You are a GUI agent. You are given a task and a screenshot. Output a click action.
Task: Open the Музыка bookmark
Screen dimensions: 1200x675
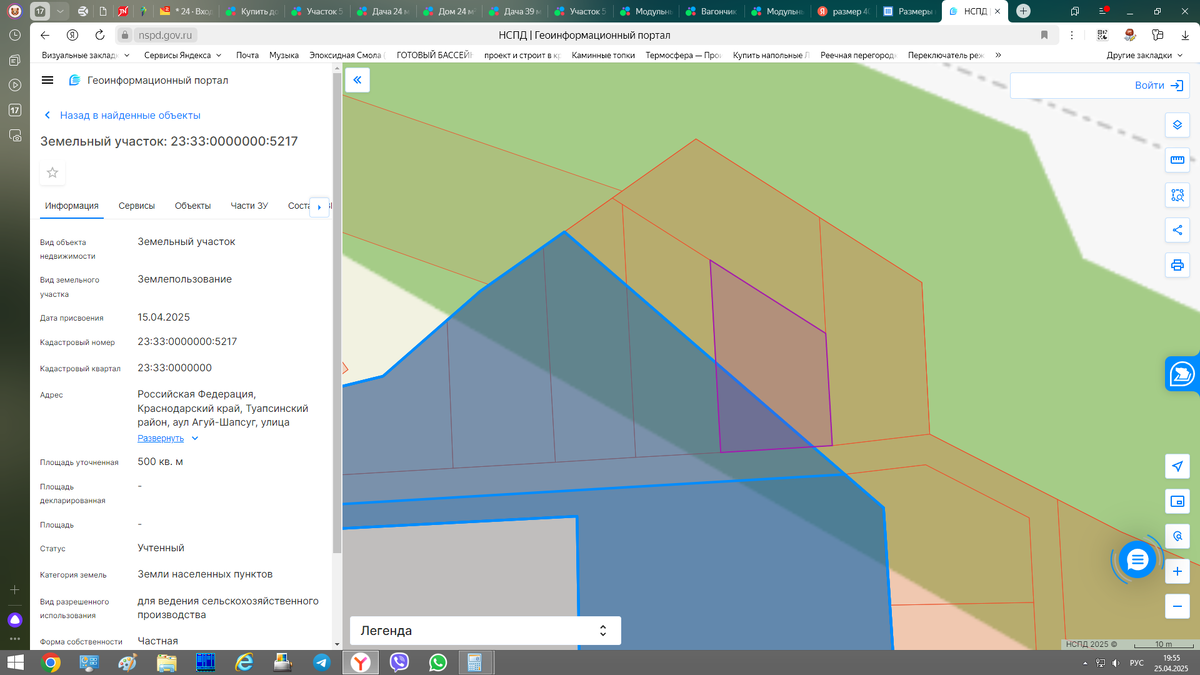pos(284,55)
